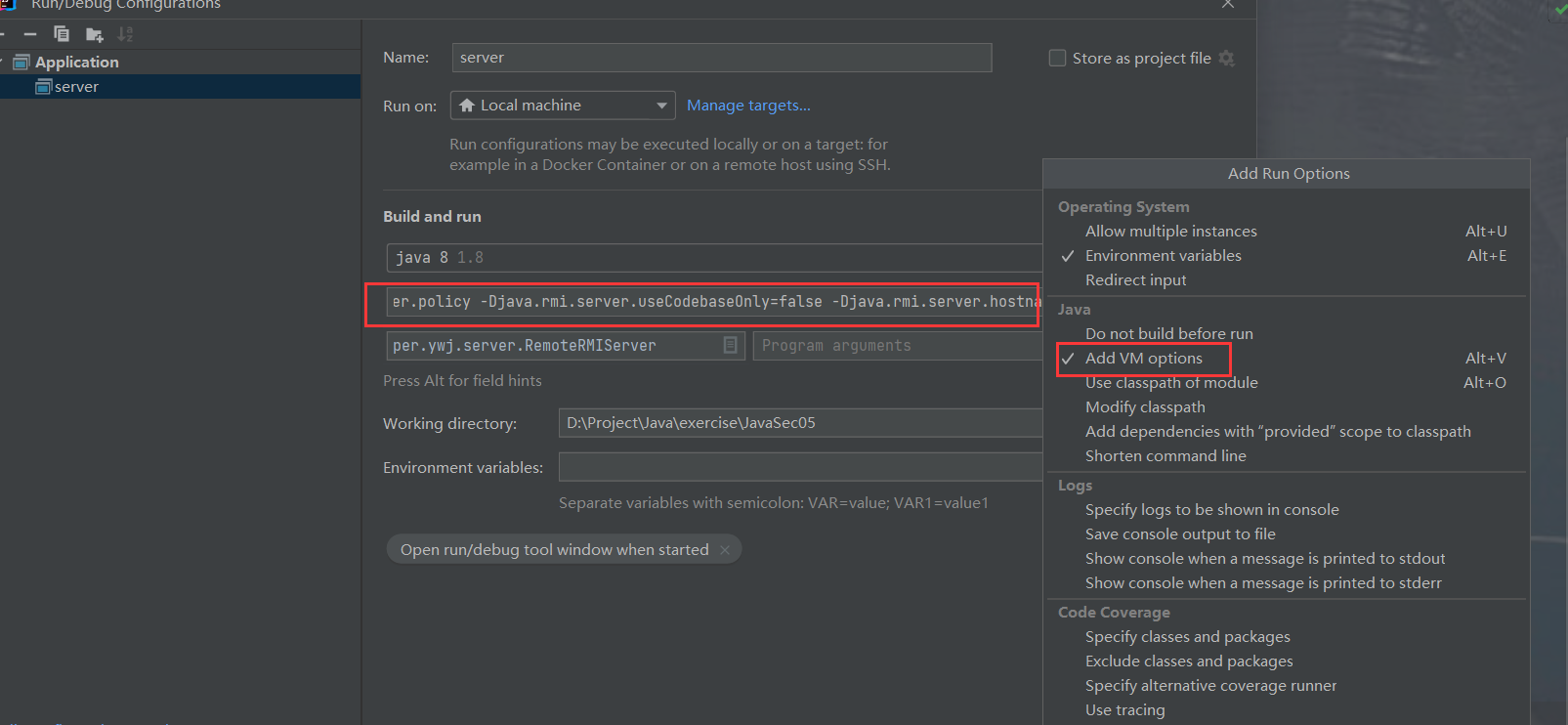This screenshot has height=725, width=1568.
Task: Click the Working directory path field
Action: (799, 423)
